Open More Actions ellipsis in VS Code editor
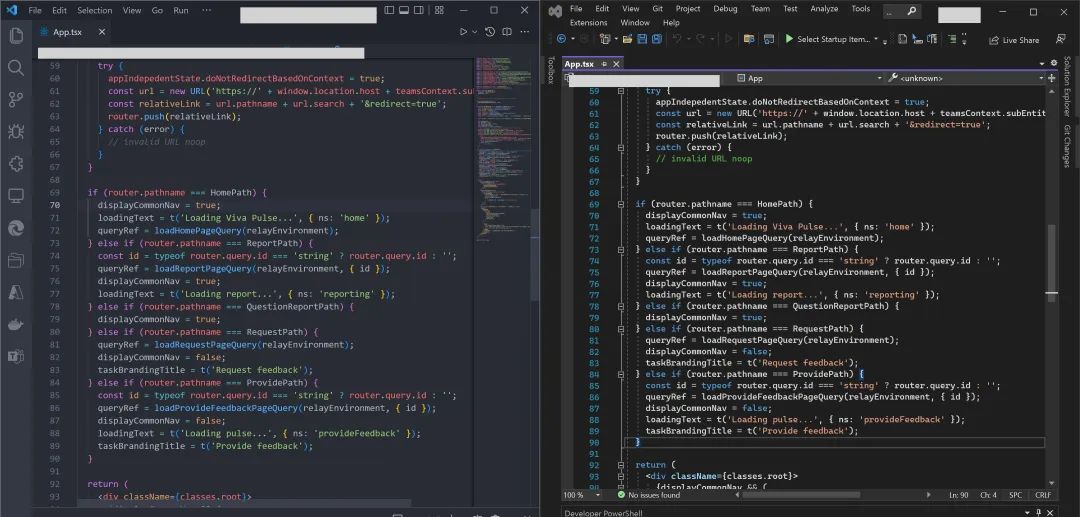Screen dimensions: 1080x517 click(x=526, y=32)
